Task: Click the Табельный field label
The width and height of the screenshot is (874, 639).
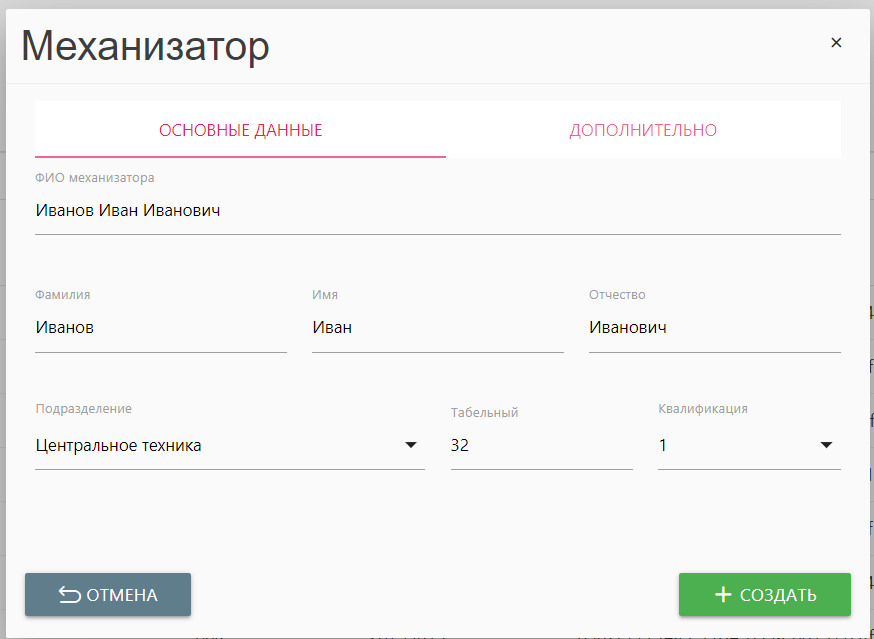Action: [x=484, y=412]
